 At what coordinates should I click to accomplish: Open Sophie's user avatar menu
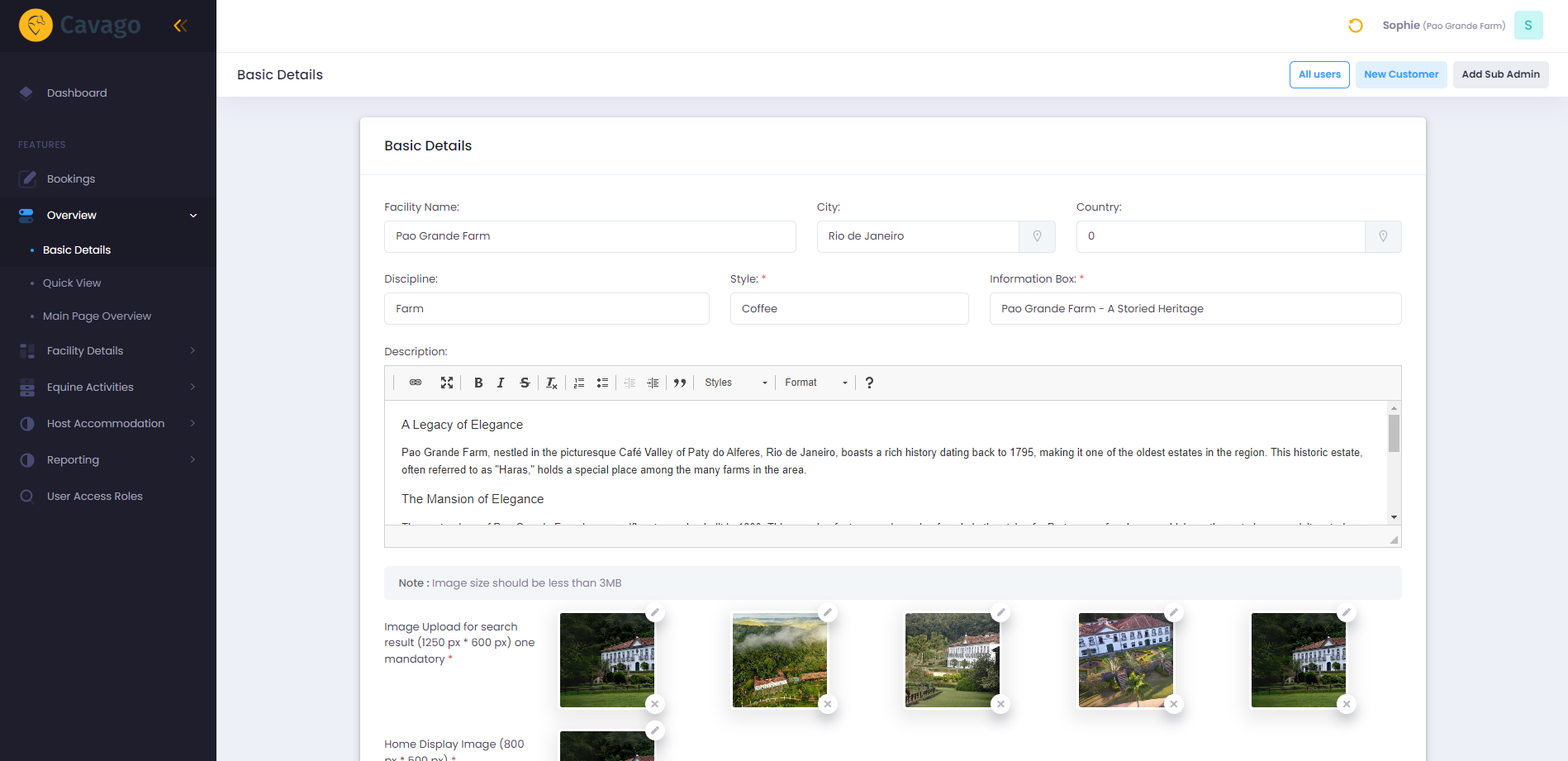tap(1528, 26)
